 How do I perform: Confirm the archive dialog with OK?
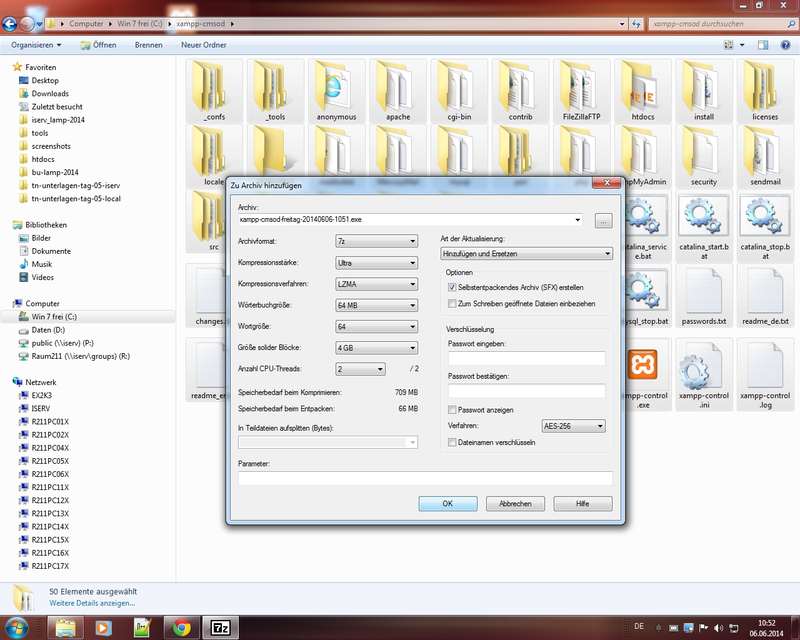pyautogui.click(x=447, y=504)
